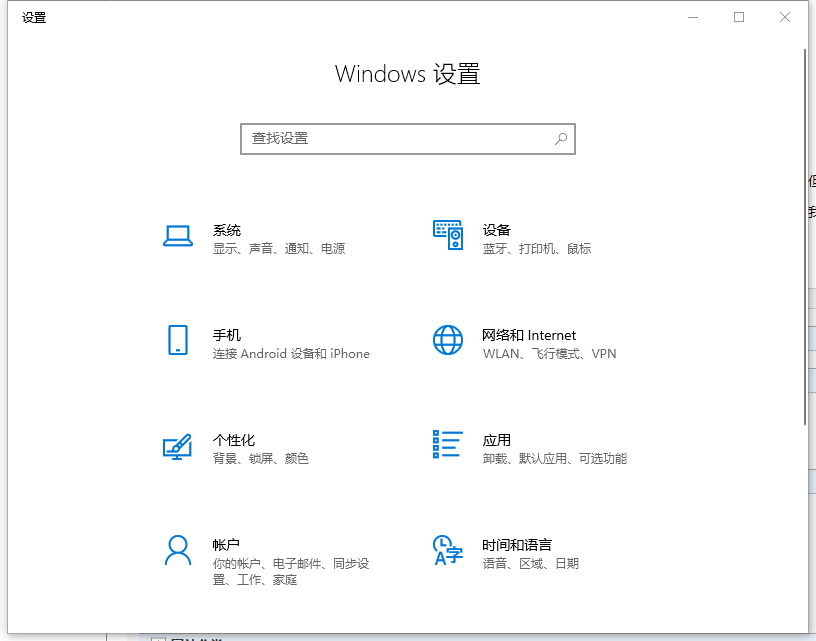Click the description 背景、锁屏、颜色

click(261, 459)
